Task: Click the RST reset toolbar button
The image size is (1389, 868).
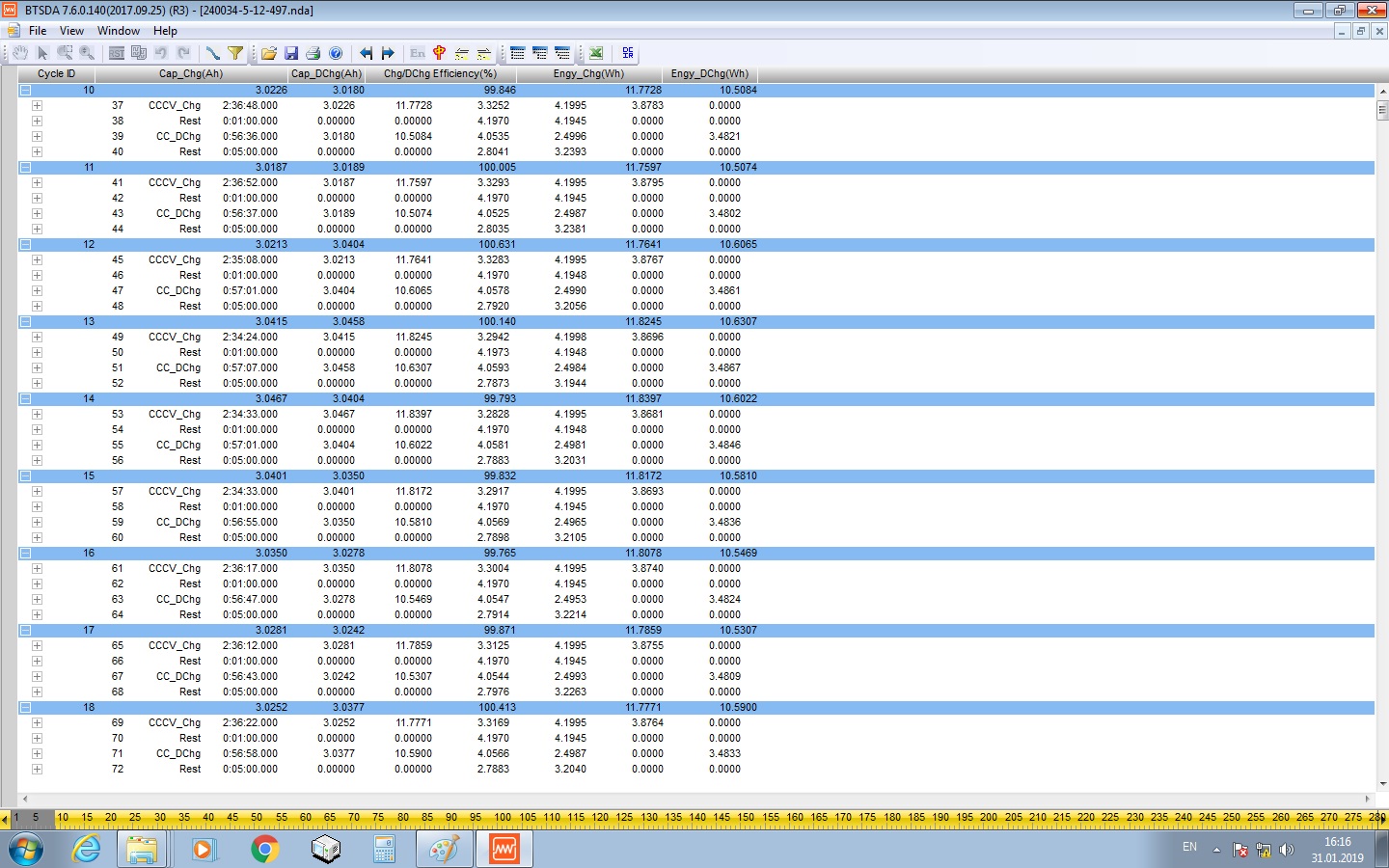Action: [x=117, y=53]
